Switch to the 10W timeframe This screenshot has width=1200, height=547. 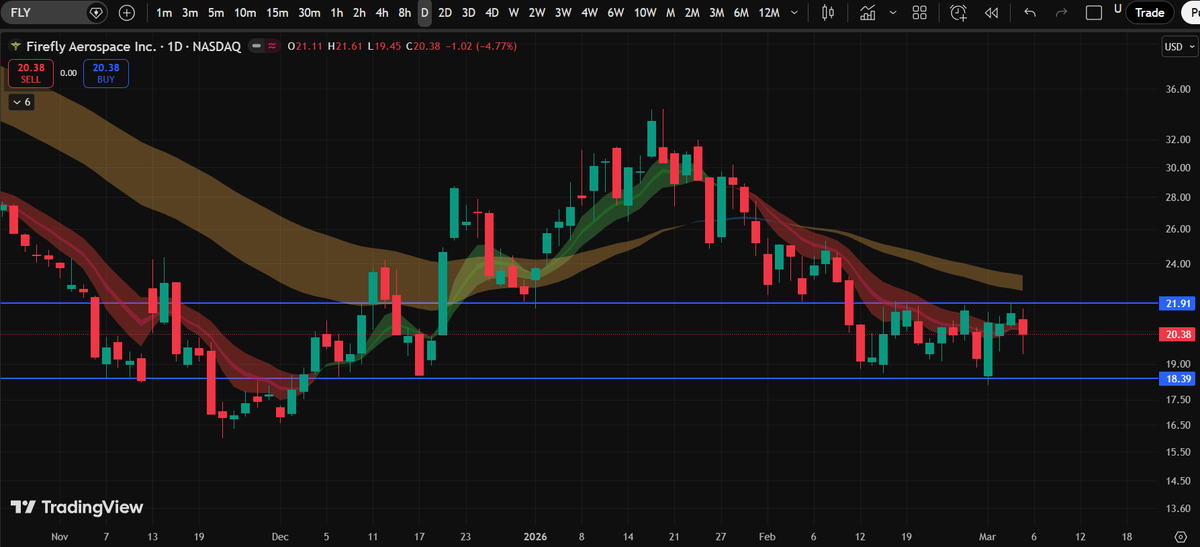pyautogui.click(x=646, y=13)
